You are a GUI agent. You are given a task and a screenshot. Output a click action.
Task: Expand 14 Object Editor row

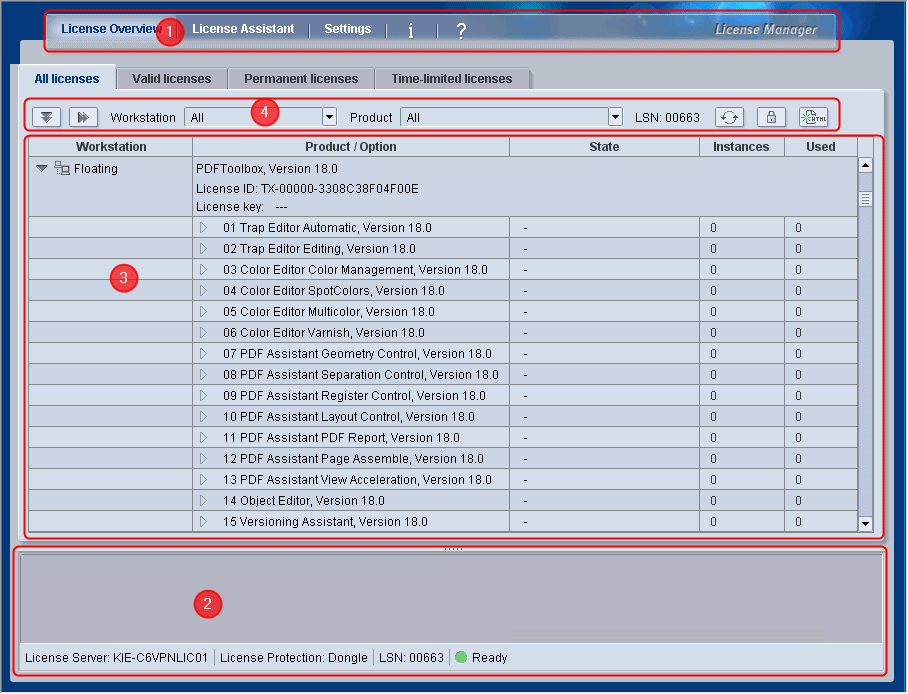tap(203, 501)
